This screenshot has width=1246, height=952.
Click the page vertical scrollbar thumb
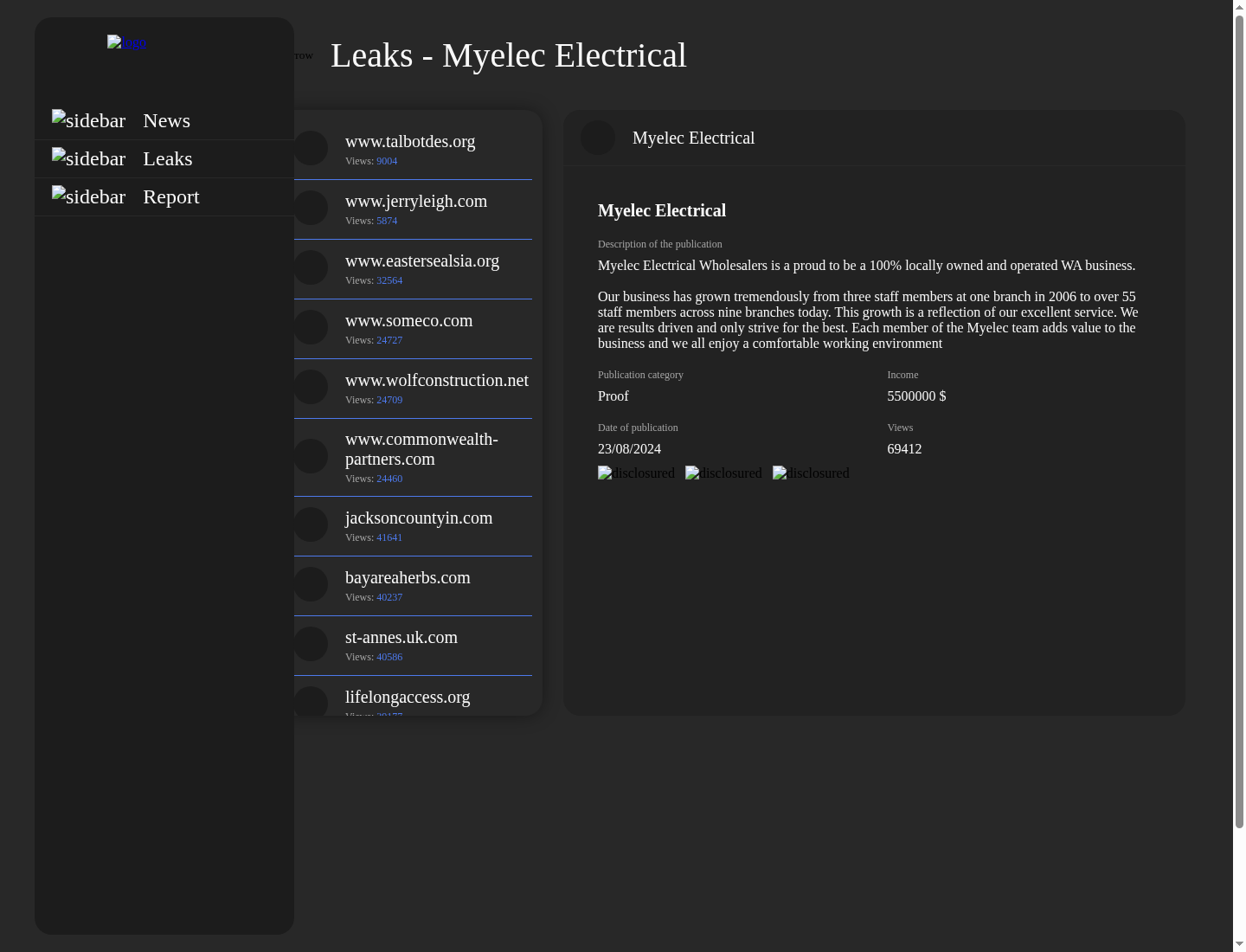[1239, 421]
